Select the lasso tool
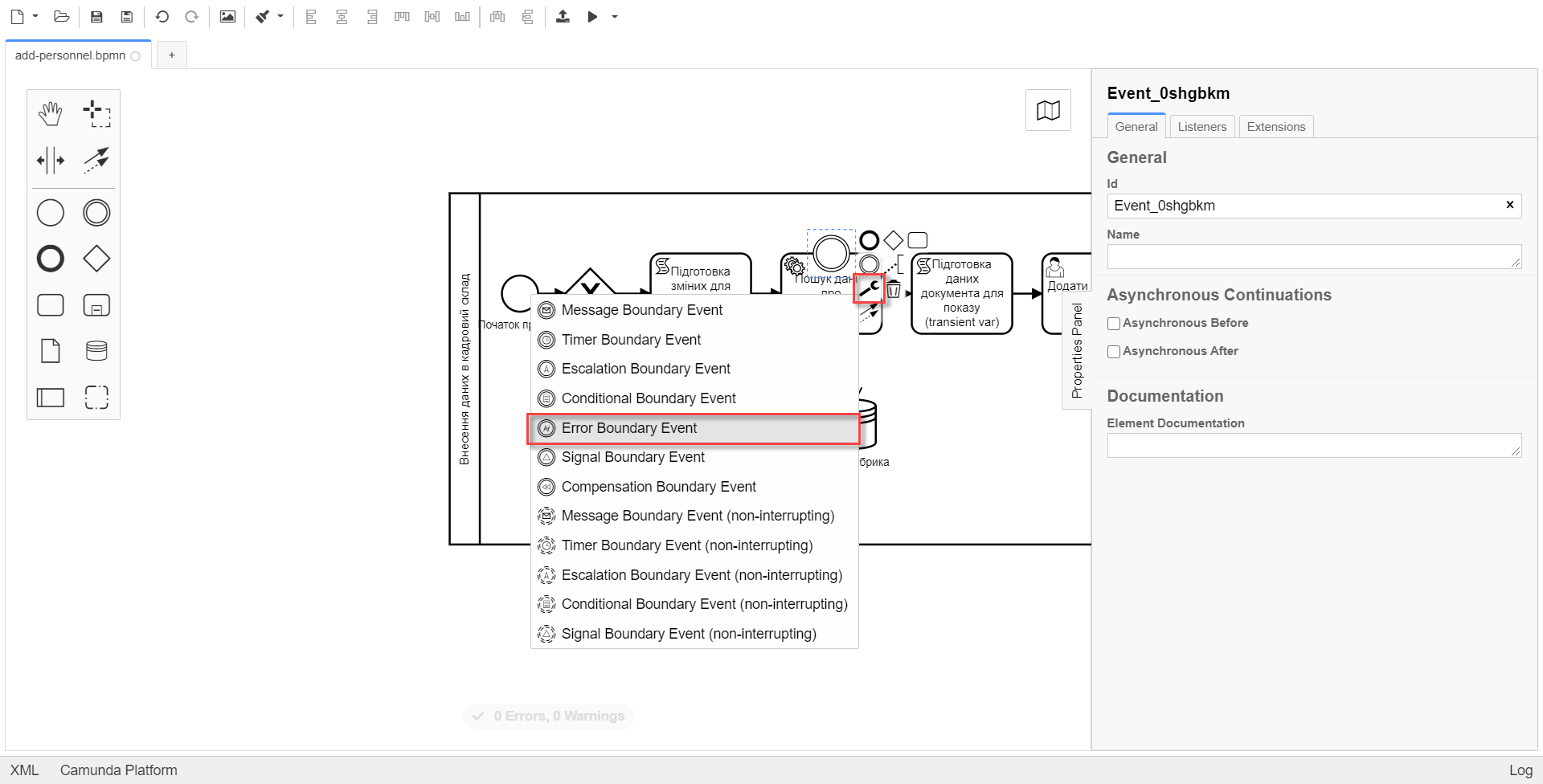This screenshot has height=784, width=1543. coord(96,114)
